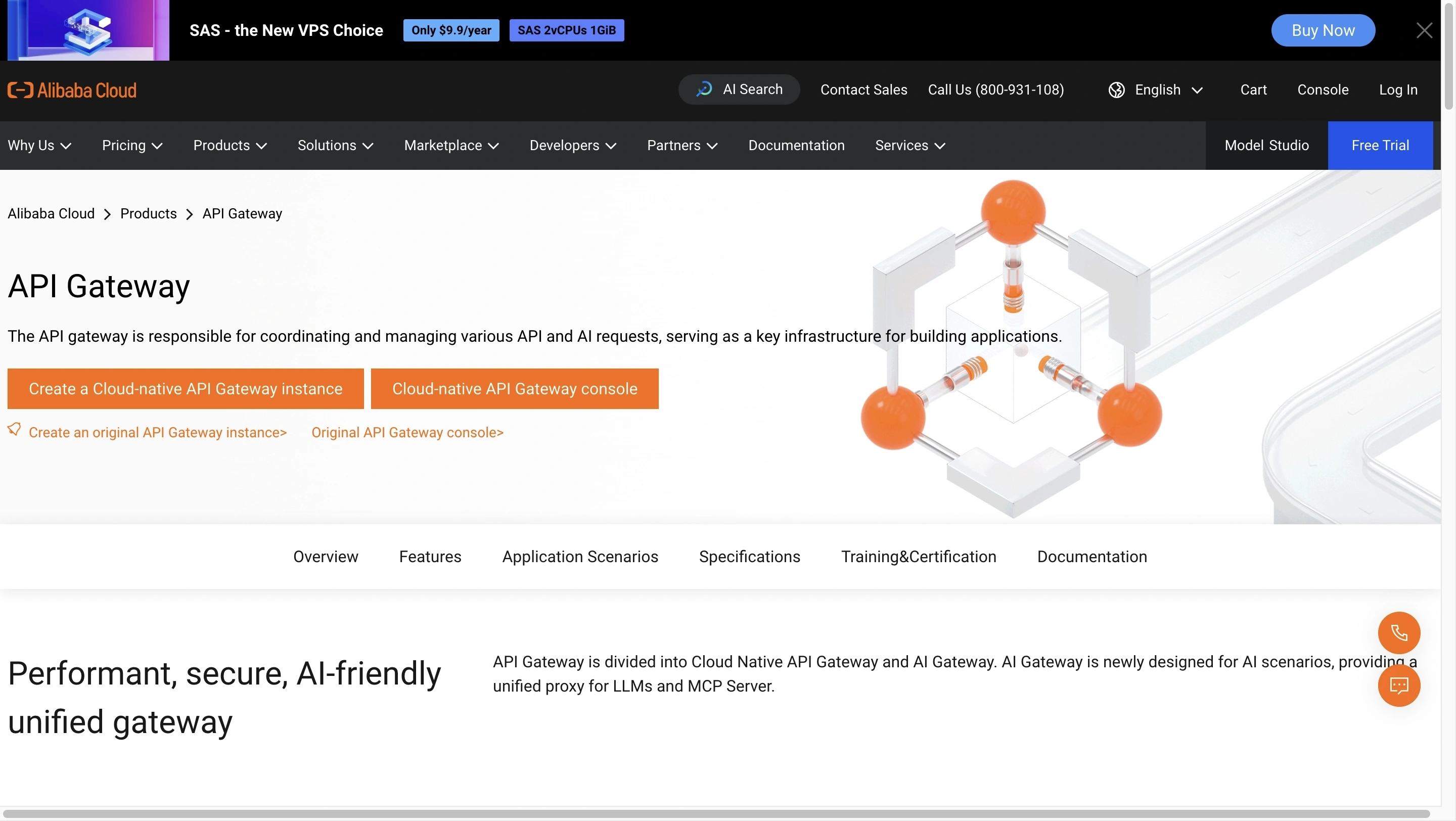Click the Free Trial button
The height and width of the screenshot is (821, 1456).
click(x=1380, y=145)
